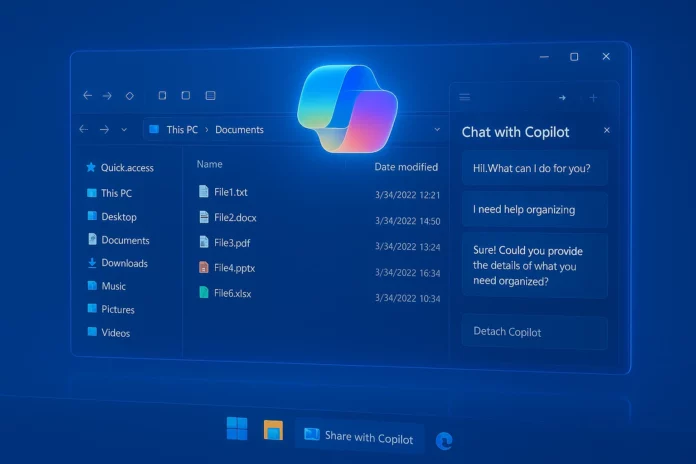This screenshot has width=696, height=464.
Task: Click the diamond icon in the top toolbar
Action: click(x=130, y=95)
